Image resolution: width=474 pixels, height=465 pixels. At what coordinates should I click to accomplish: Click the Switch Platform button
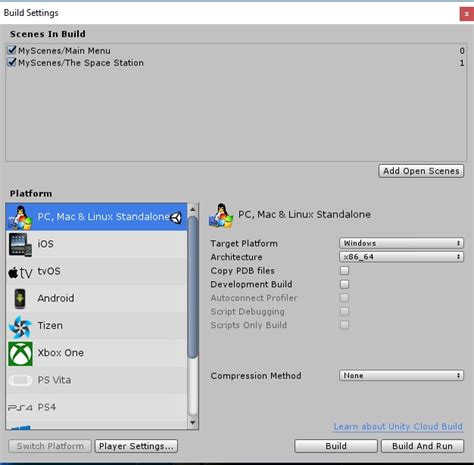[x=50, y=446]
